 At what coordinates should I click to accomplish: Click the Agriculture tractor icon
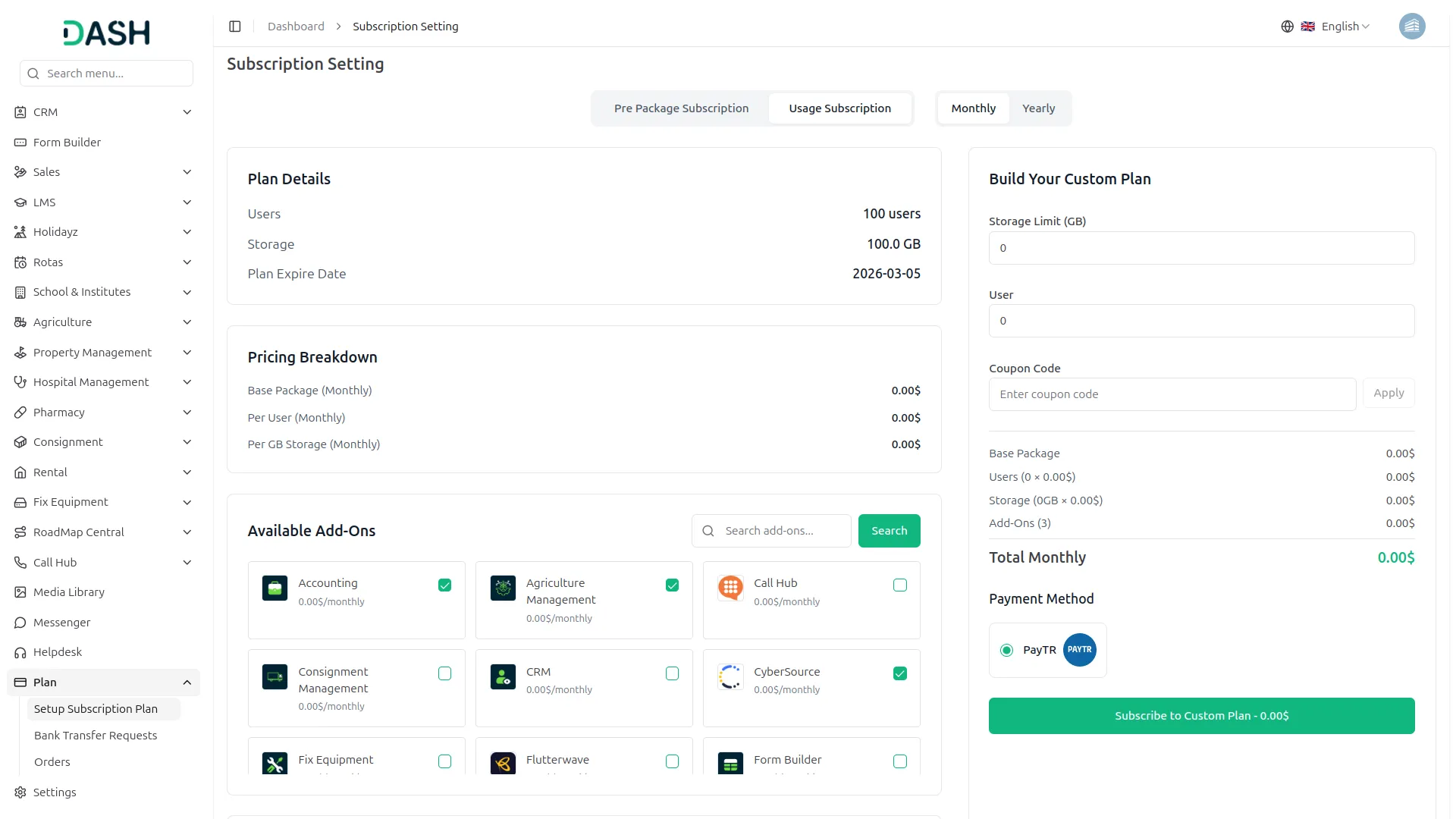20,322
